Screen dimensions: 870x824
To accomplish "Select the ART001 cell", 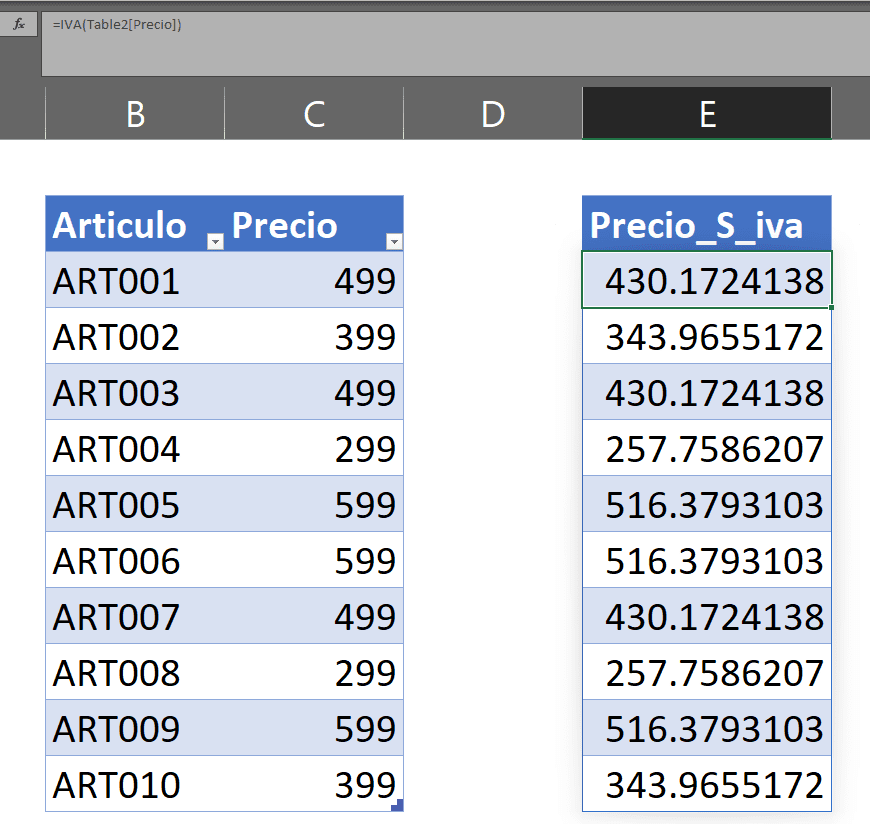I will click(116, 281).
